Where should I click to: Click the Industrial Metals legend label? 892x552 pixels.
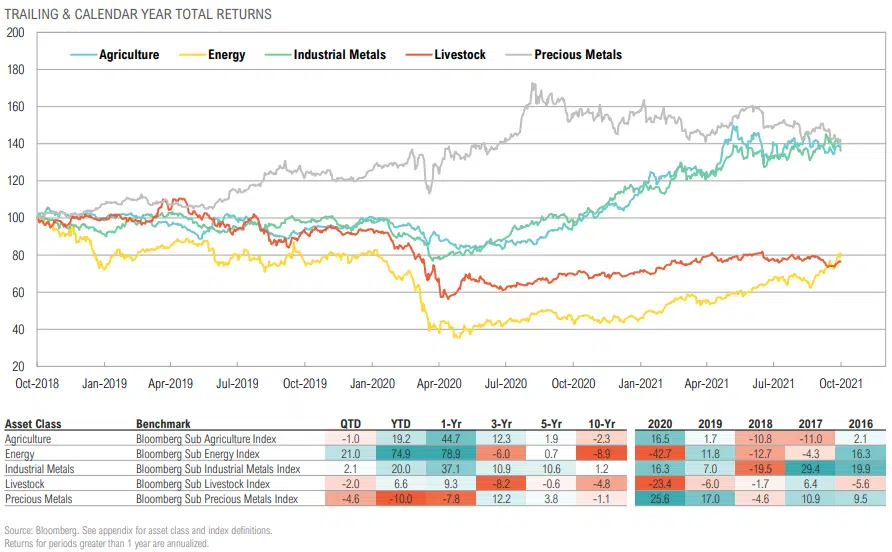click(339, 55)
